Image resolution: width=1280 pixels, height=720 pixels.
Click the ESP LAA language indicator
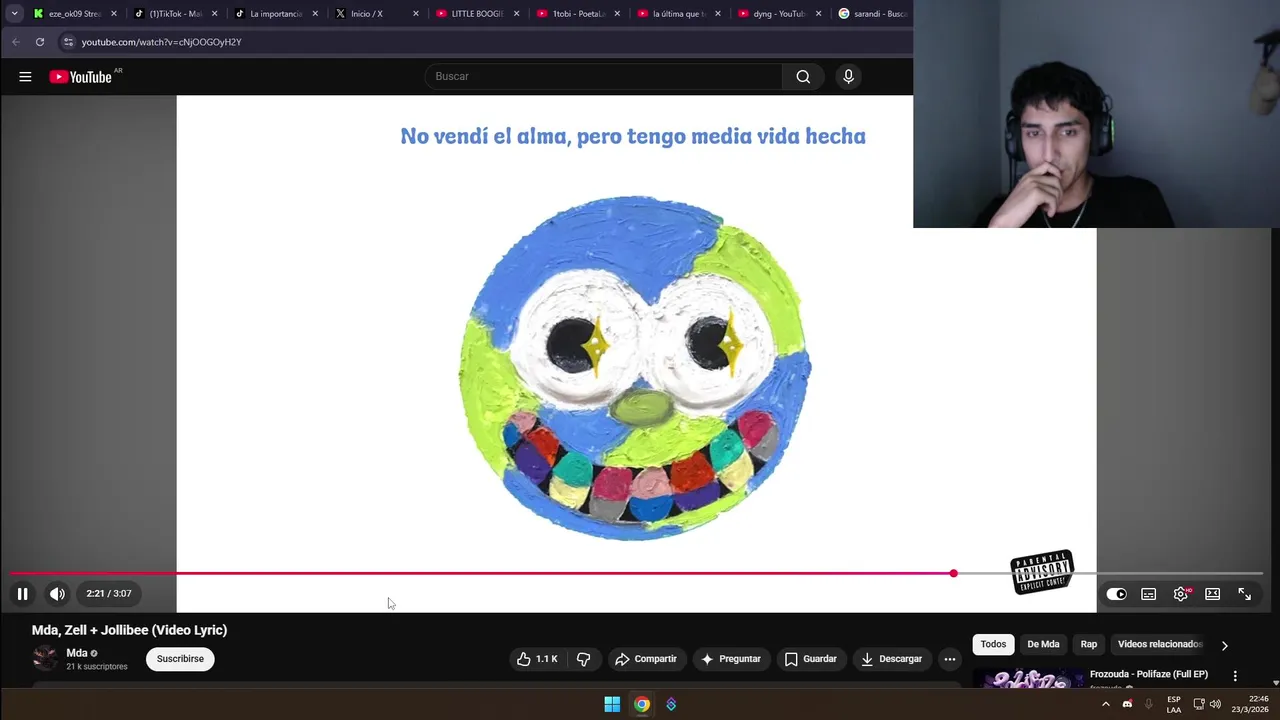1174,704
